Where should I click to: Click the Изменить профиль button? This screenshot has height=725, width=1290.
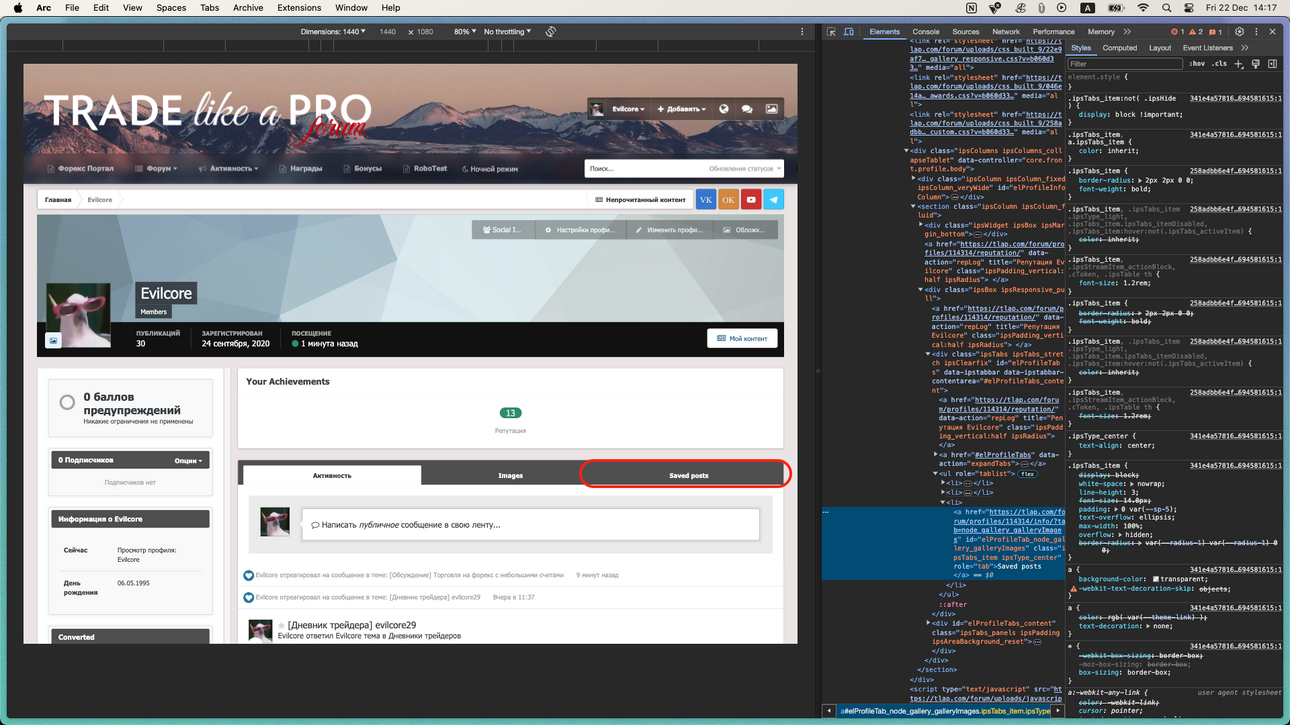click(670, 230)
